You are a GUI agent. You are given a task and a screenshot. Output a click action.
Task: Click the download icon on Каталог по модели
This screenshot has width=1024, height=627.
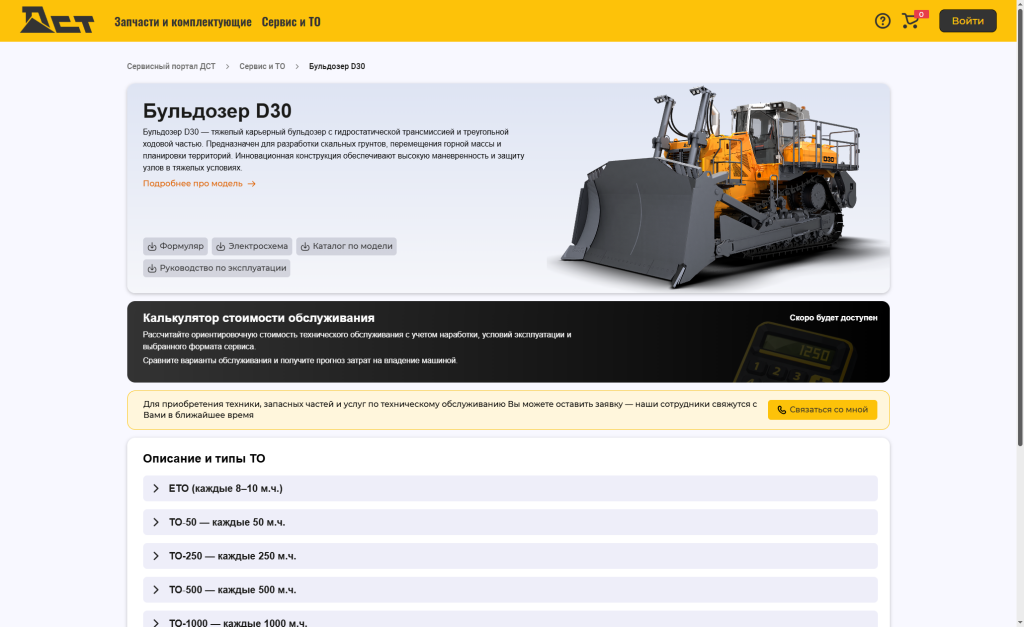(x=305, y=247)
